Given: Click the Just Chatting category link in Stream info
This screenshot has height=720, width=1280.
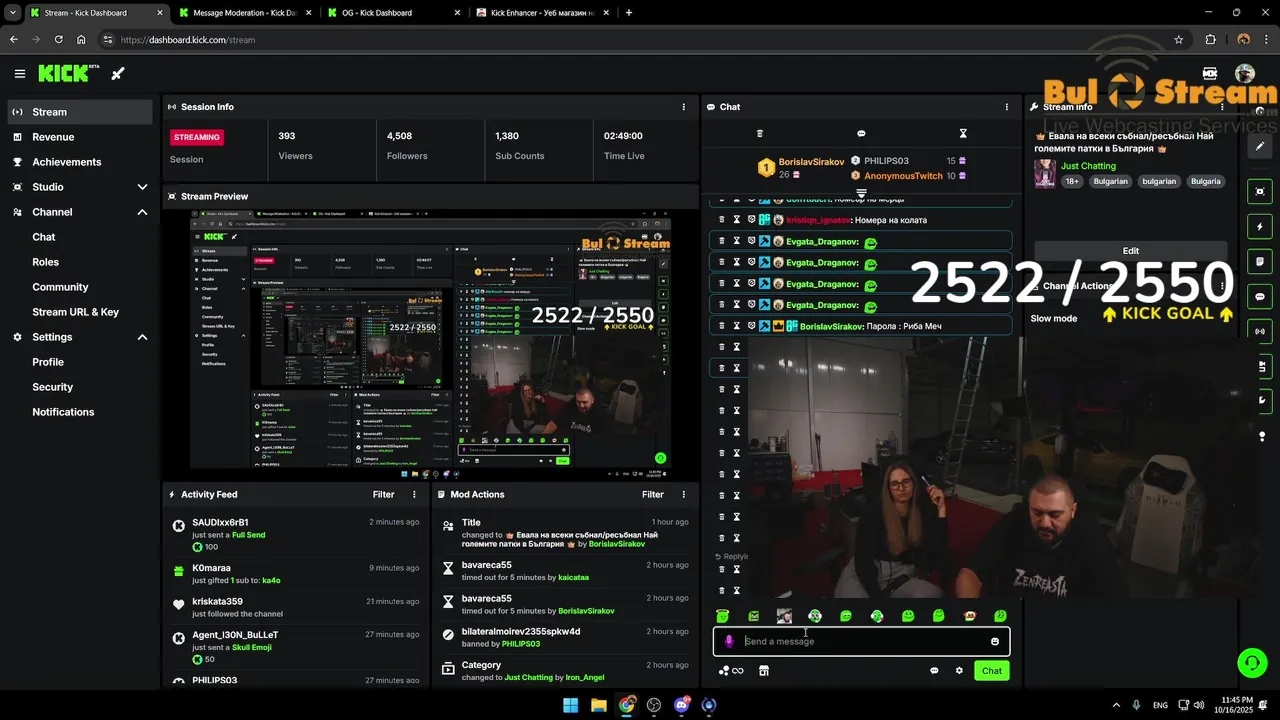Looking at the screenshot, I should pos(1088,166).
